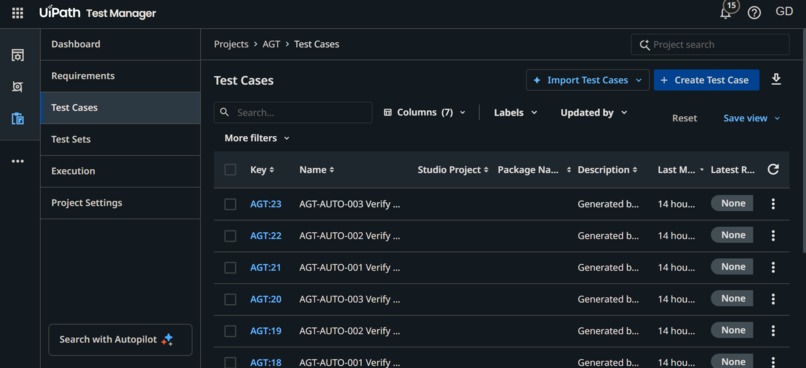Go to Dashboard in the sidebar
The height and width of the screenshot is (368, 806).
coord(120,44)
